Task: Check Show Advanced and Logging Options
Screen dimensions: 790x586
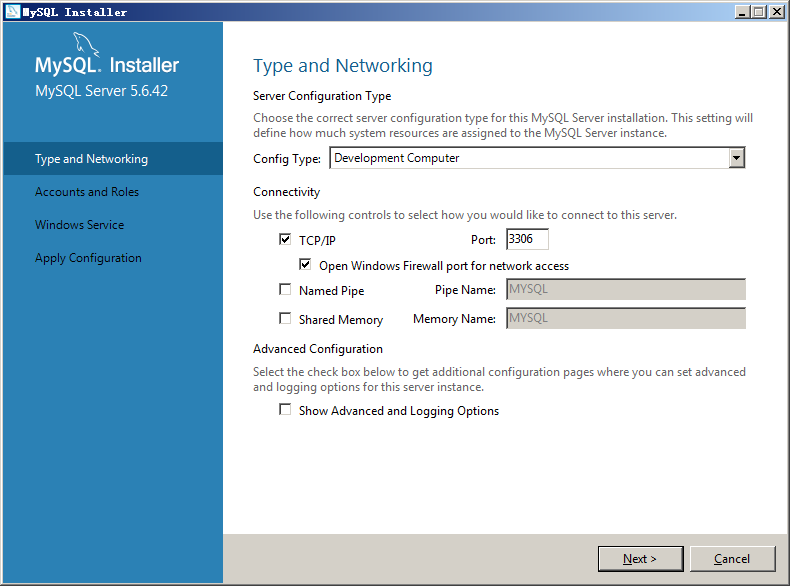Action: pyautogui.click(x=285, y=409)
